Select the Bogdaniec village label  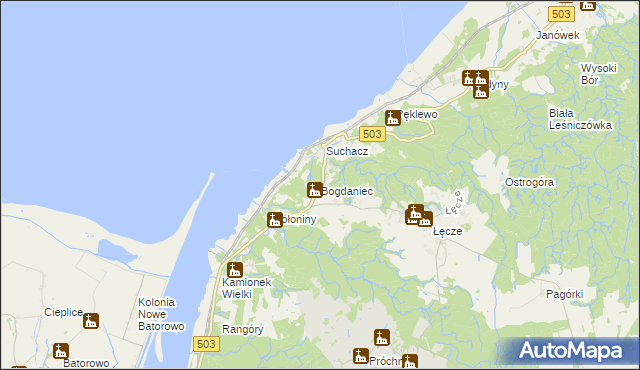[x=347, y=191]
